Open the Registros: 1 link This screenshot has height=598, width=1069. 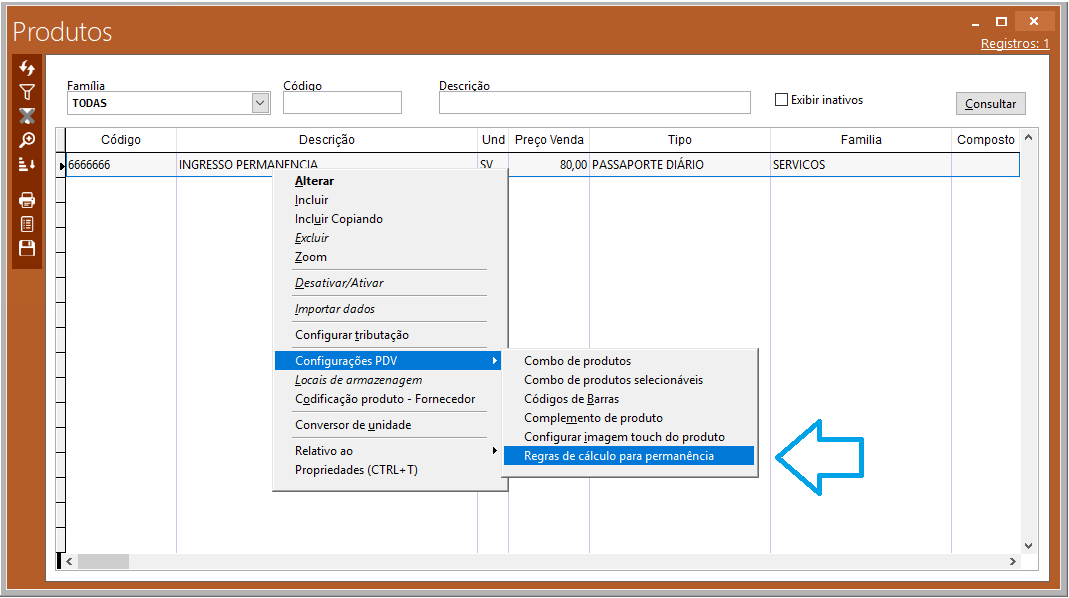point(1014,44)
